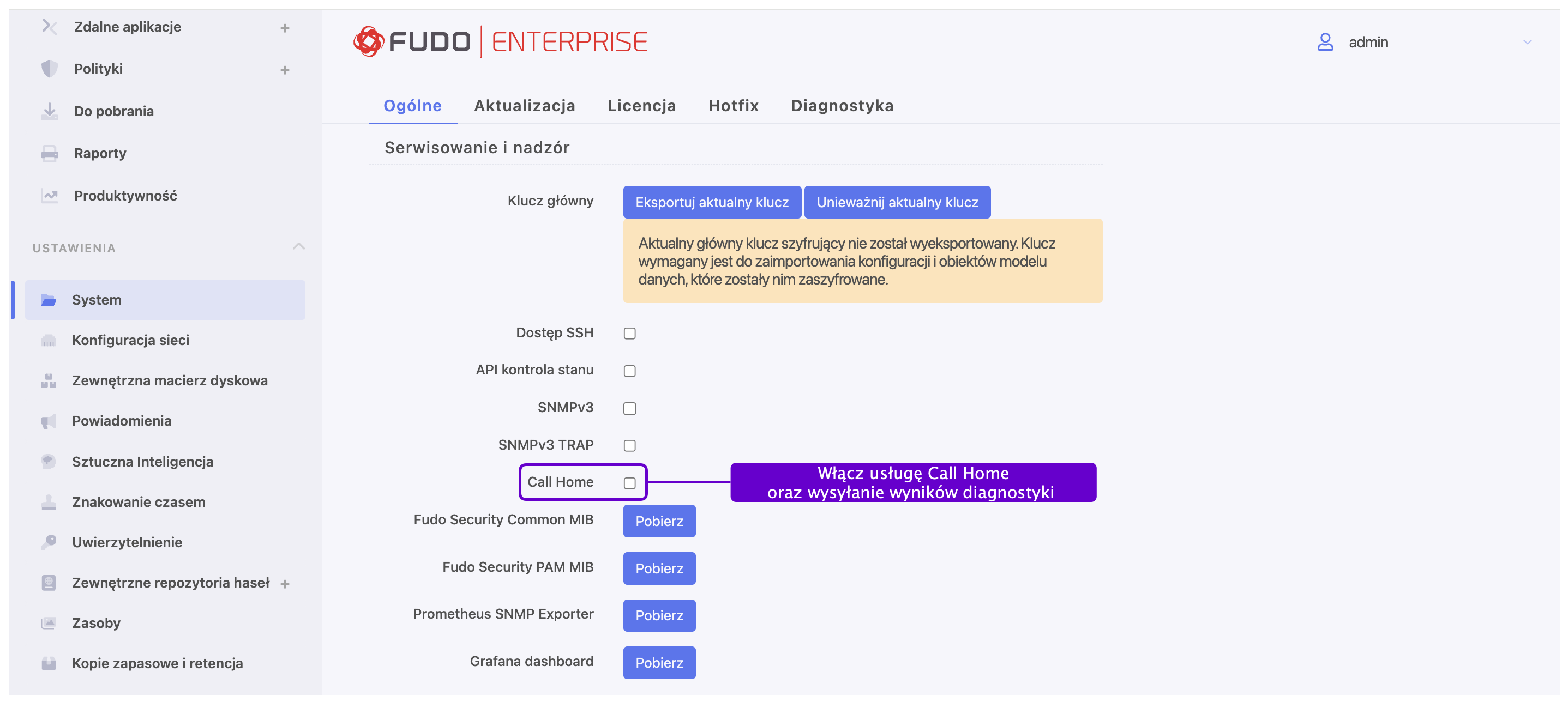The image size is (1568, 708).
Task: Toggle the Call Home checkbox
Action: (x=629, y=483)
